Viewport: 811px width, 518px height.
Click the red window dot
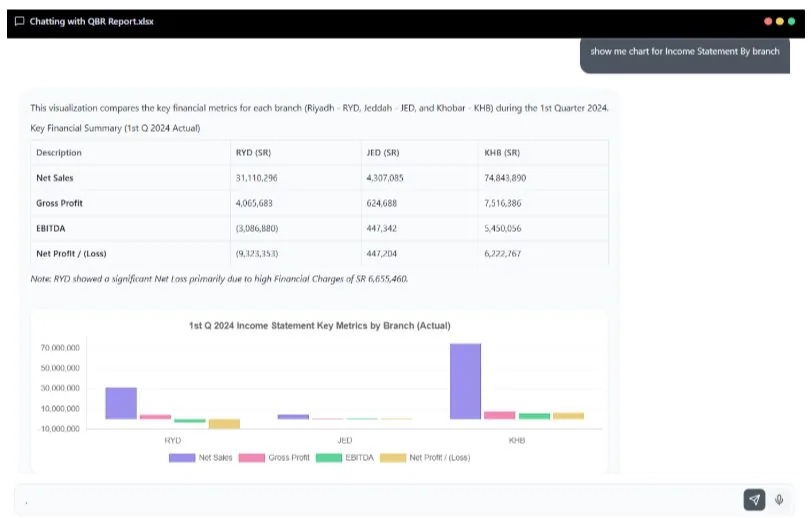768,21
